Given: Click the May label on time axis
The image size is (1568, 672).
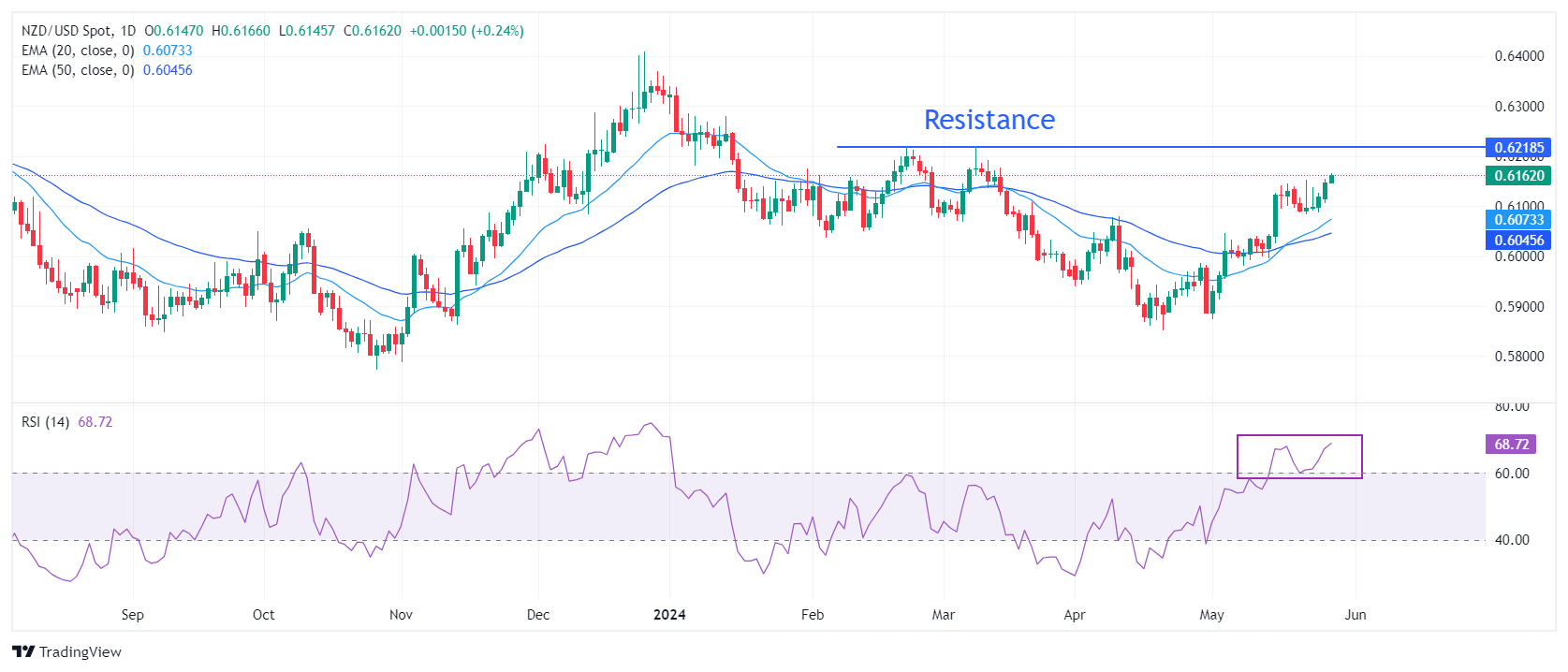Looking at the screenshot, I should click(1211, 615).
